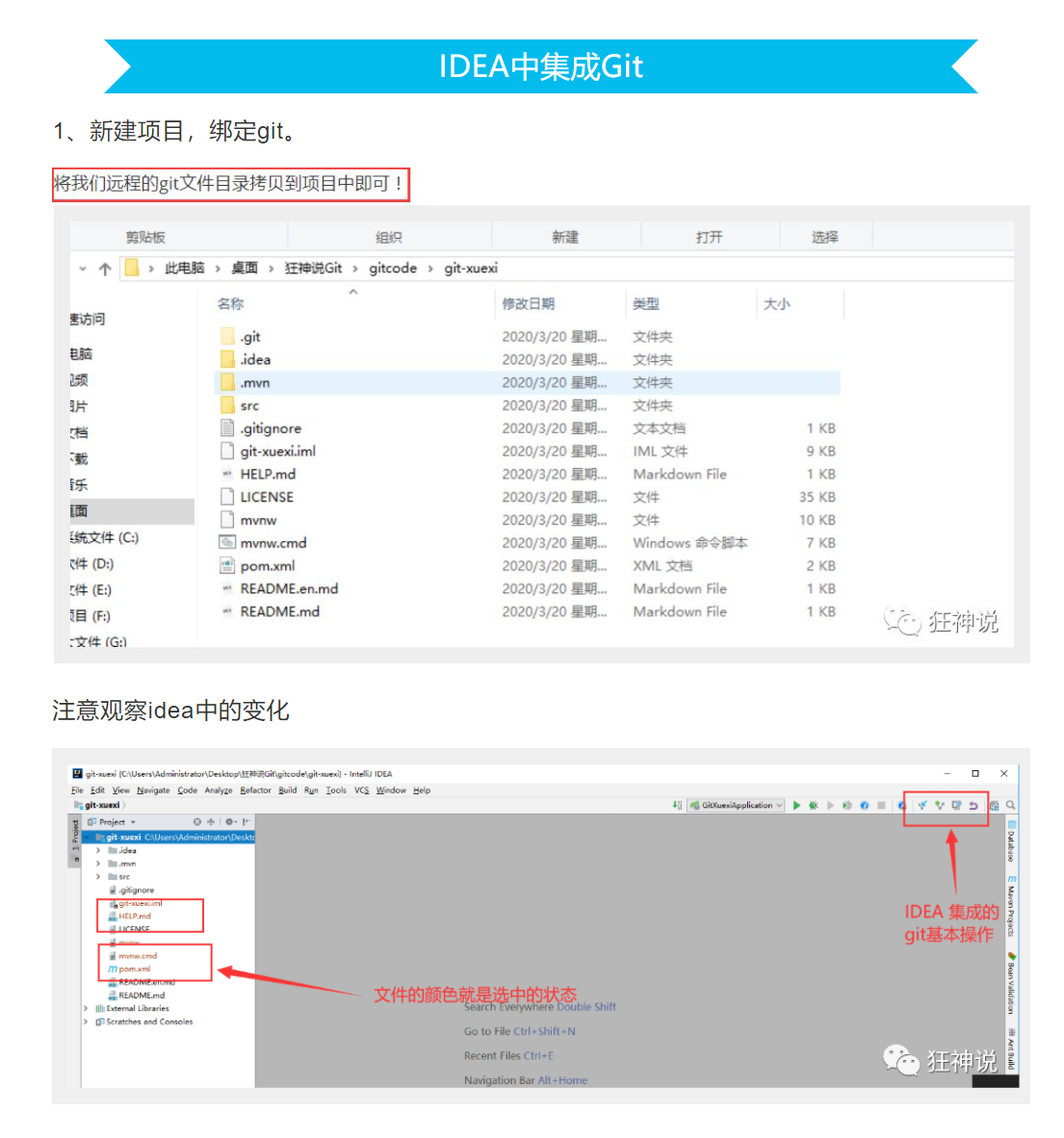Click the purple Revert arrow icon
The image size is (1064, 1138).
(973, 806)
